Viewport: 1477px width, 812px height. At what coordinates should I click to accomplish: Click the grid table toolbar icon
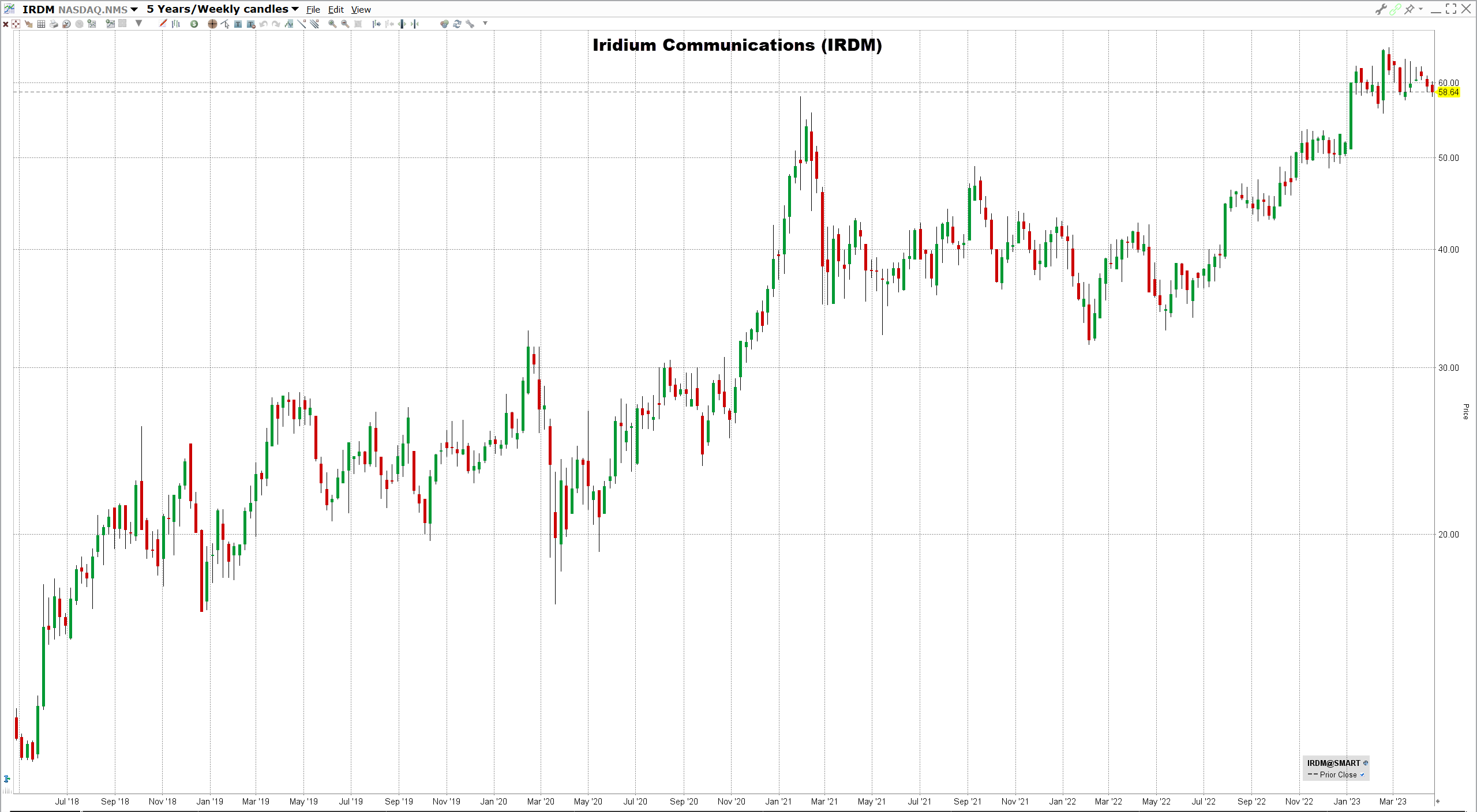[41, 24]
